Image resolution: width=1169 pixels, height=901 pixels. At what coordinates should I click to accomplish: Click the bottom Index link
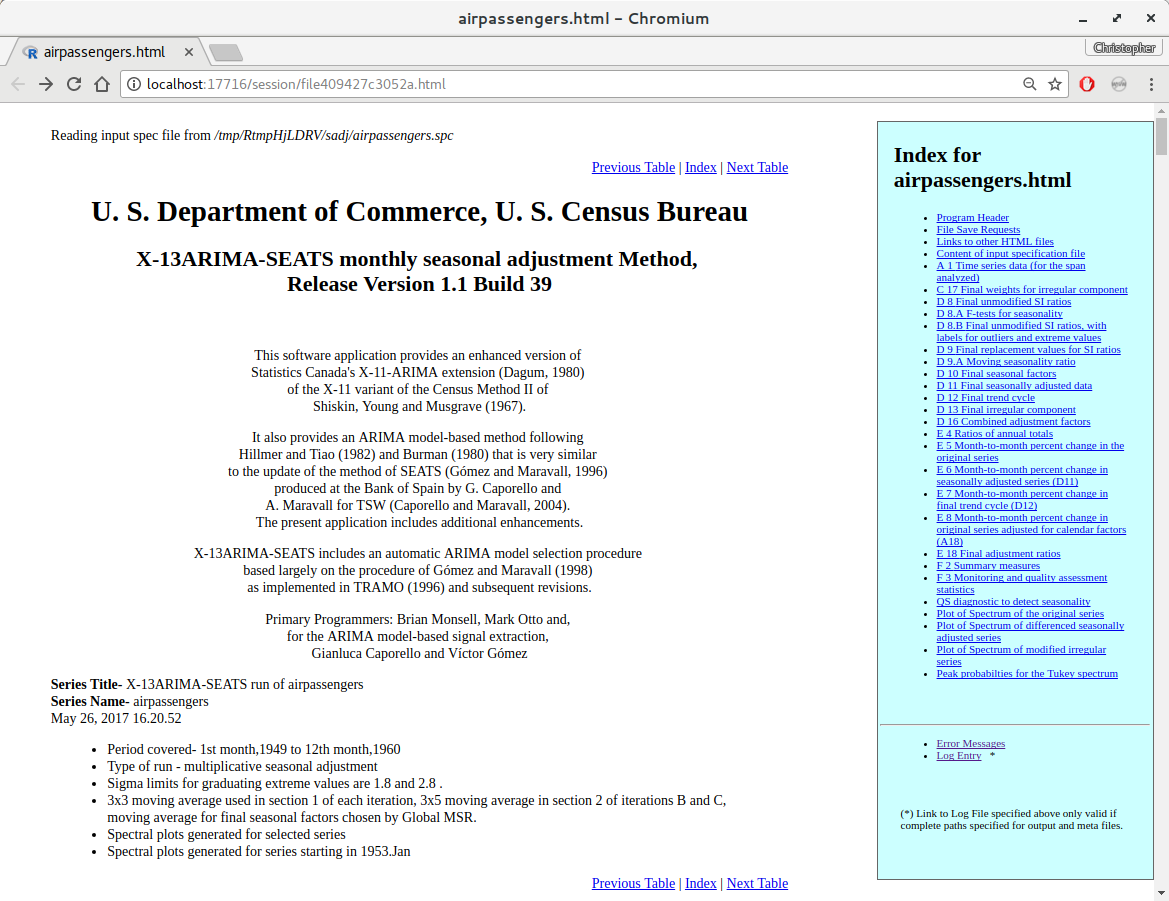coord(701,883)
